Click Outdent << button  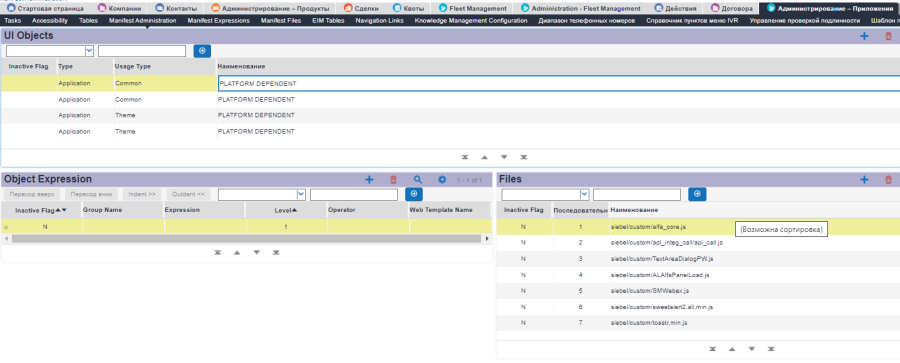[x=188, y=194]
